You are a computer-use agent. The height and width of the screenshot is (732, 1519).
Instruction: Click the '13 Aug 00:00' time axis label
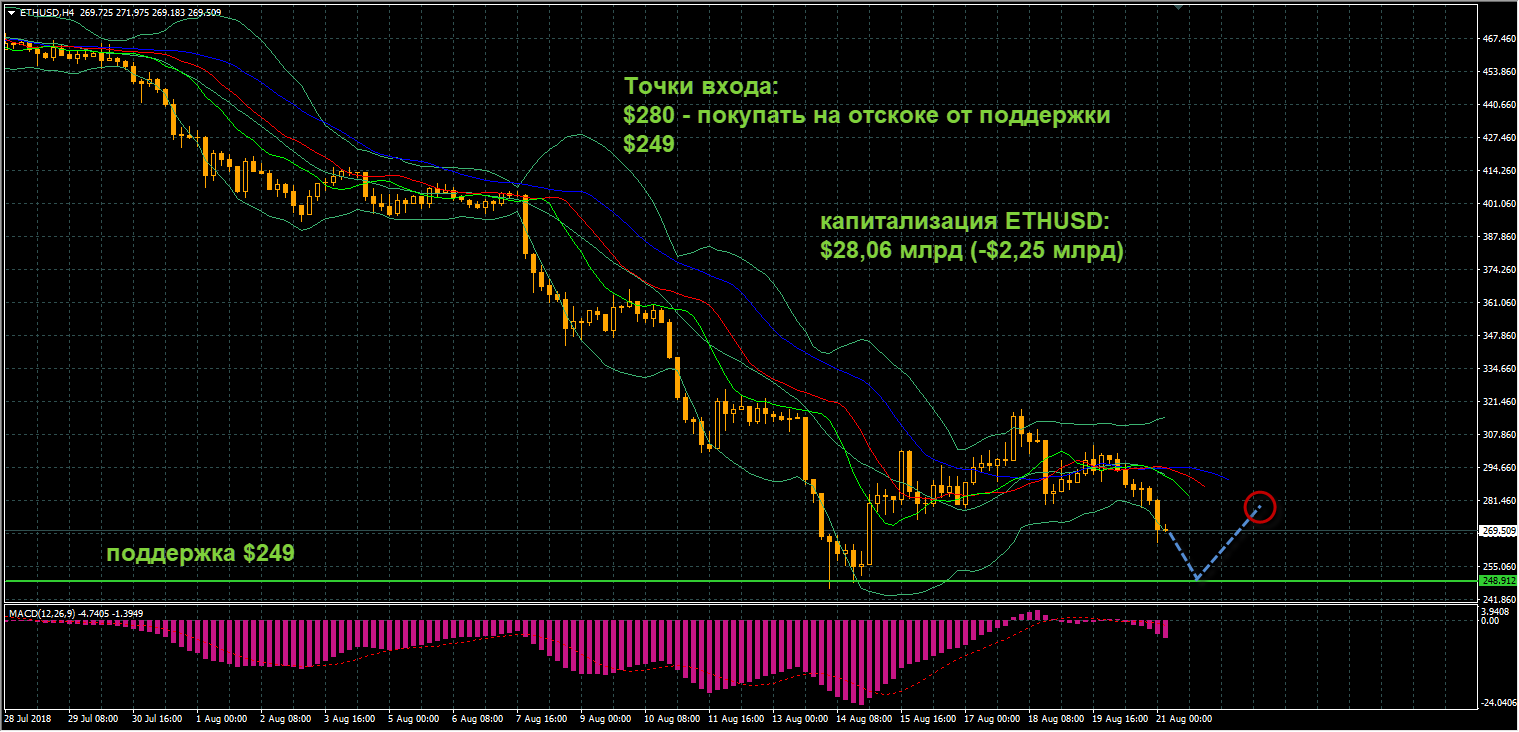pyautogui.click(x=799, y=719)
